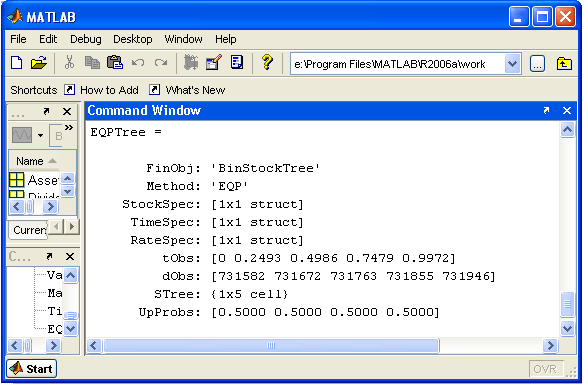Open the Profiler toolbar icon
This screenshot has width=584, height=385.
point(237,63)
